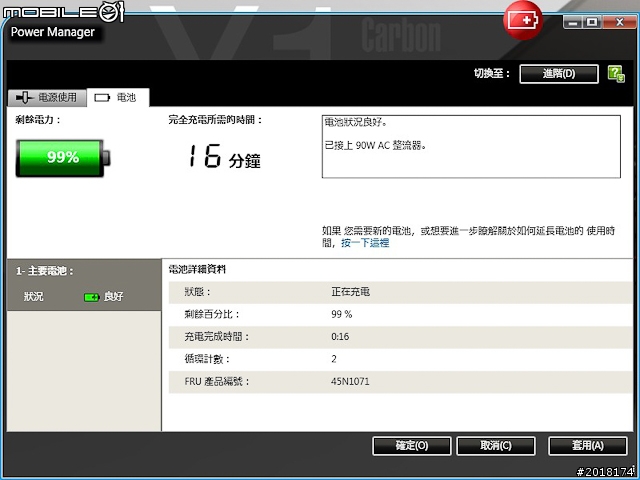Minimize the Power Manager window

[573, 22]
